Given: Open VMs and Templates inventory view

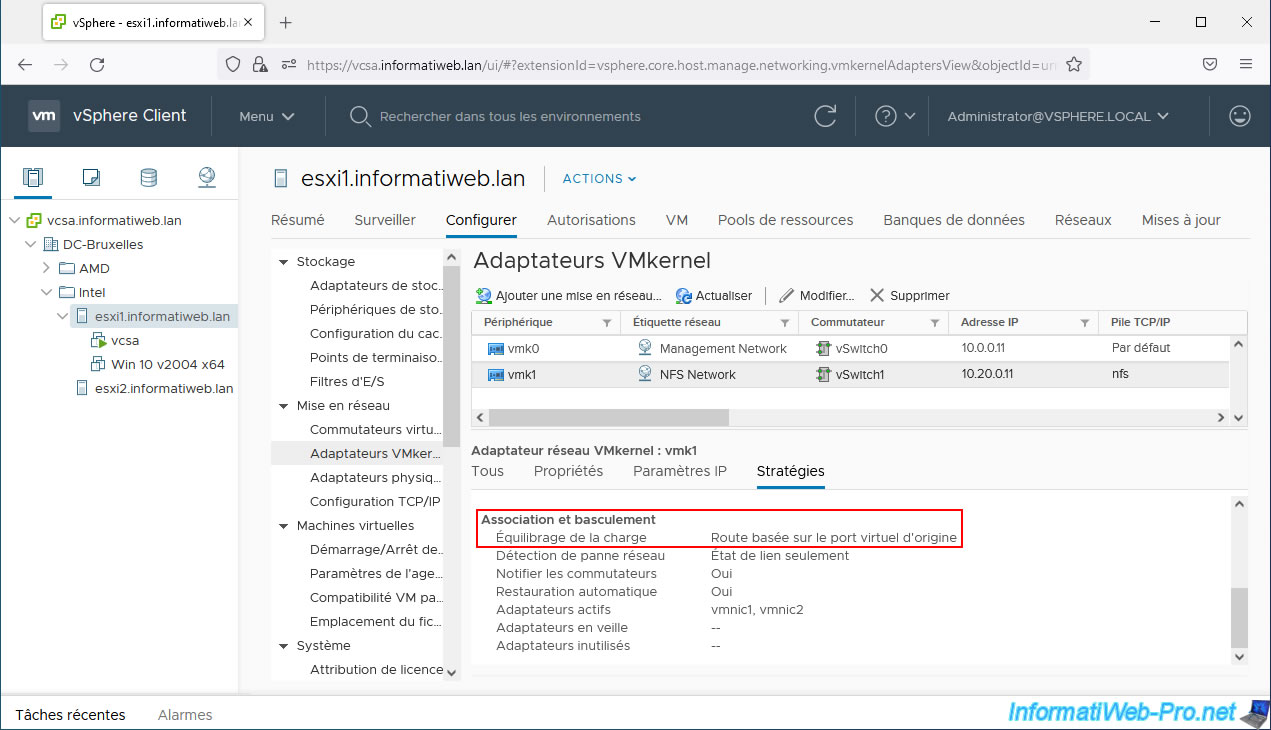Looking at the screenshot, I should click(91, 178).
